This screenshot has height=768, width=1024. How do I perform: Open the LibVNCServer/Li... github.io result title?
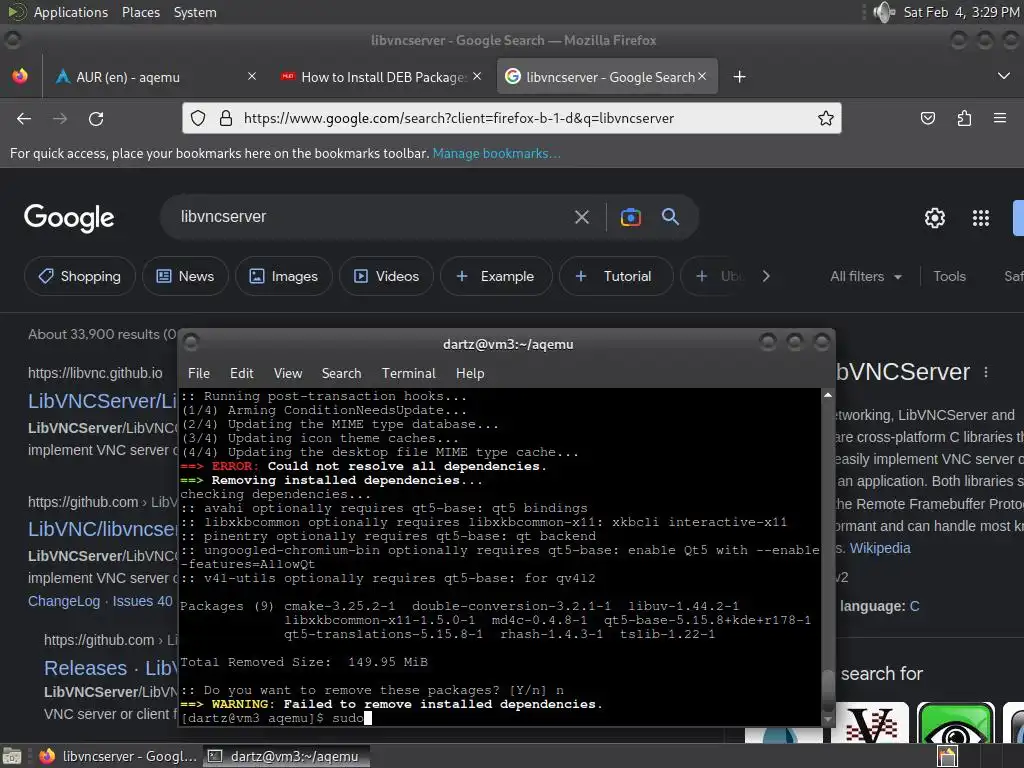coord(103,400)
